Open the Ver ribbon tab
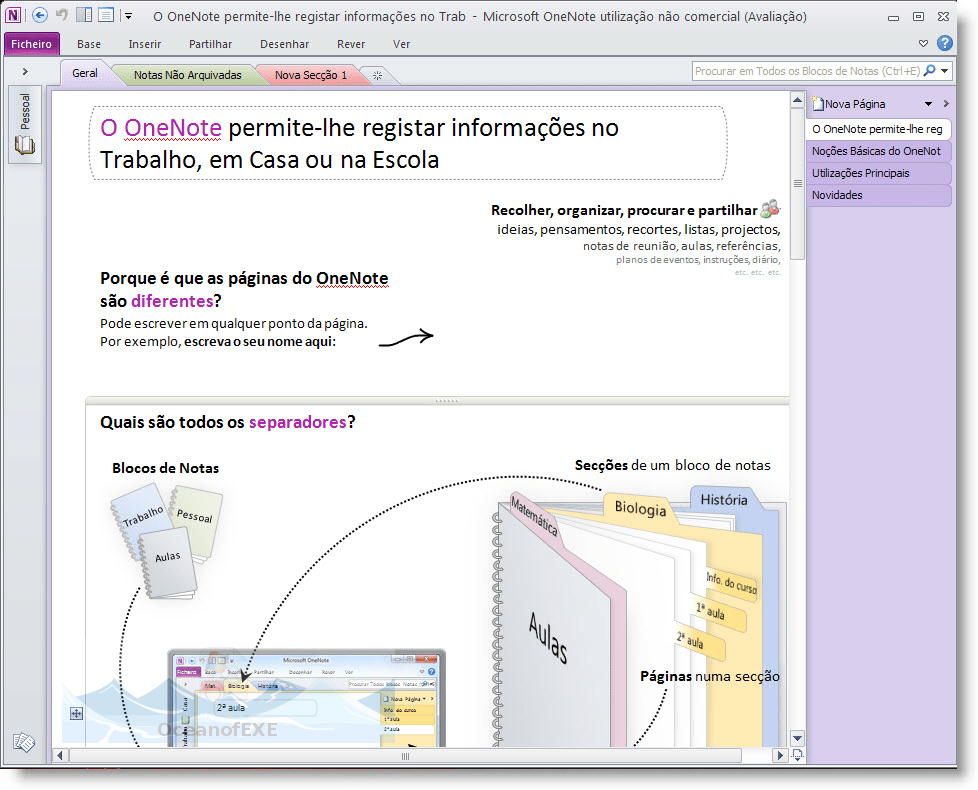This screenshot has height=790, width=978. pyautogui.click(x=402, y=44)
